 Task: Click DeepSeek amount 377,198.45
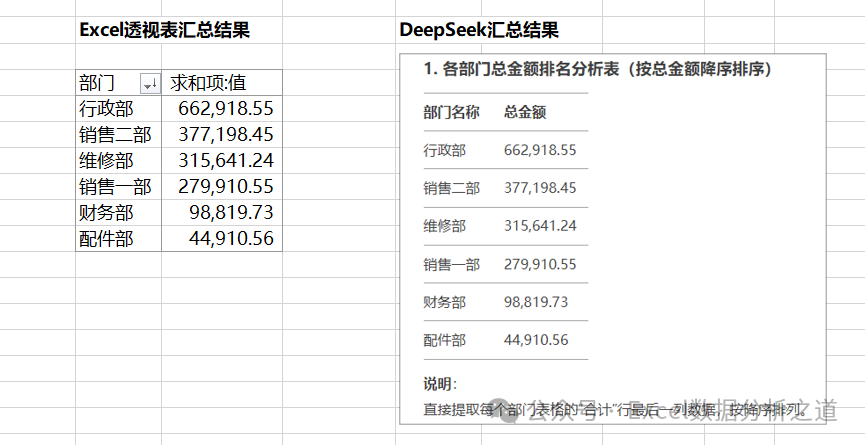point(540,188)
